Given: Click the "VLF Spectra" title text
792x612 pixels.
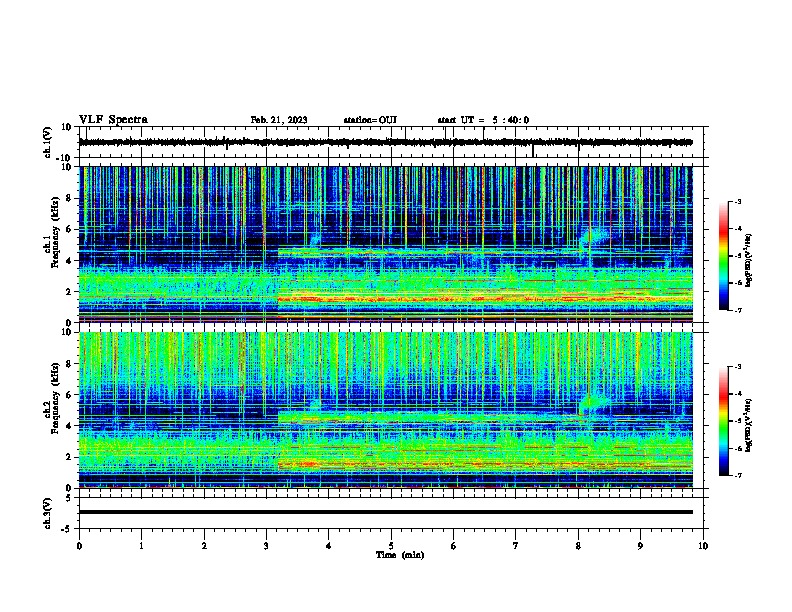Looking at the screenshot, I should 113,120.
